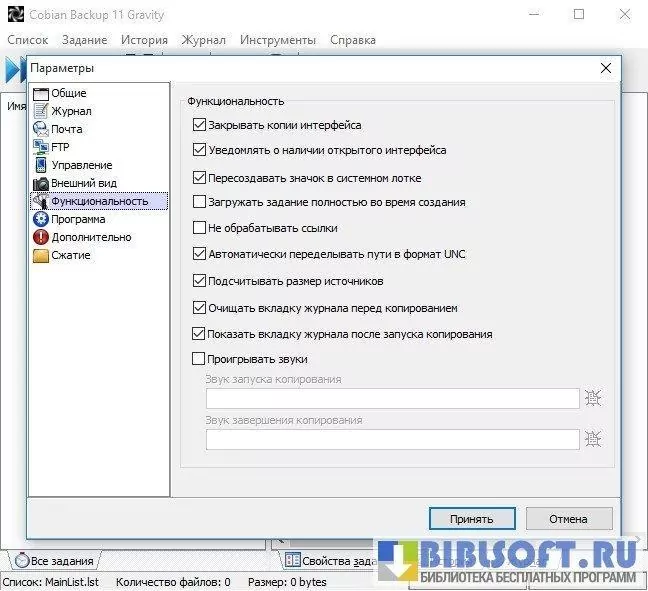Open the Задание menu
Image resolution: width=648 pixels, height=591 pixels.
(84, 40)
